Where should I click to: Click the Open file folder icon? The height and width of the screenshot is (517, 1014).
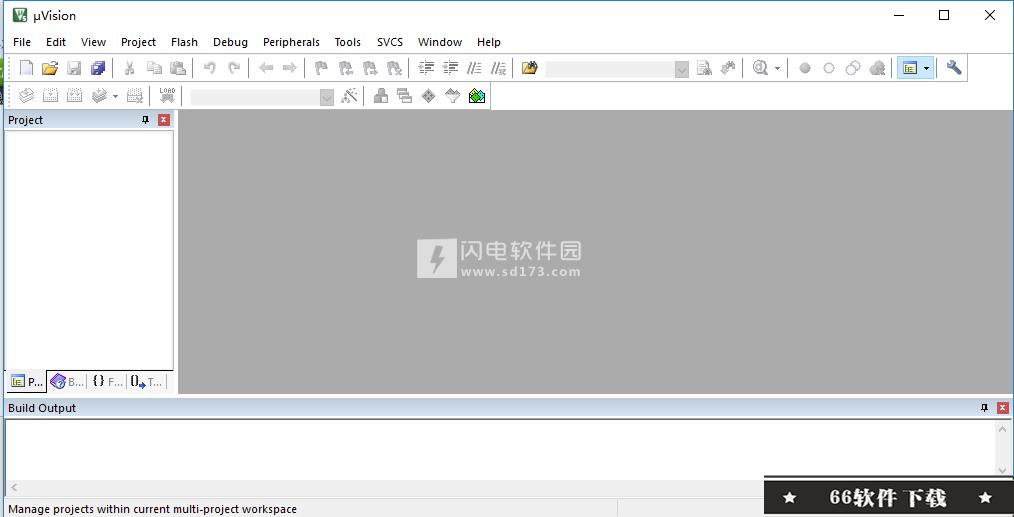tap(50, 67)
